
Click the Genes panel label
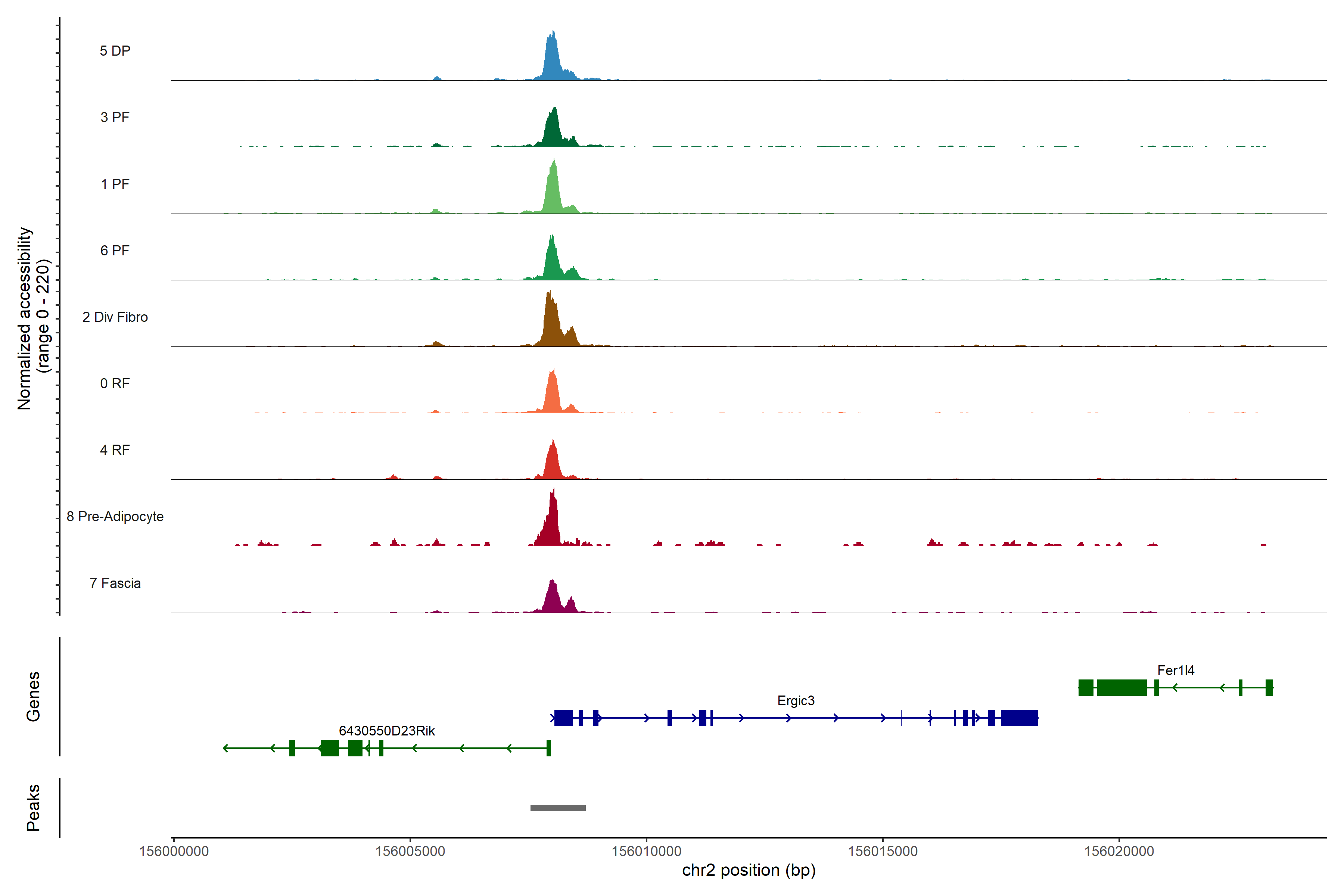pos(33,697)
